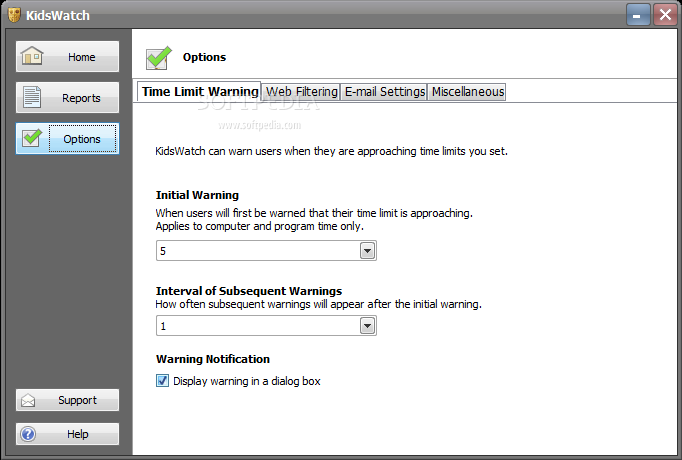Click the envelope icon on Support button
682x460 pixels.
click(28, 400)
